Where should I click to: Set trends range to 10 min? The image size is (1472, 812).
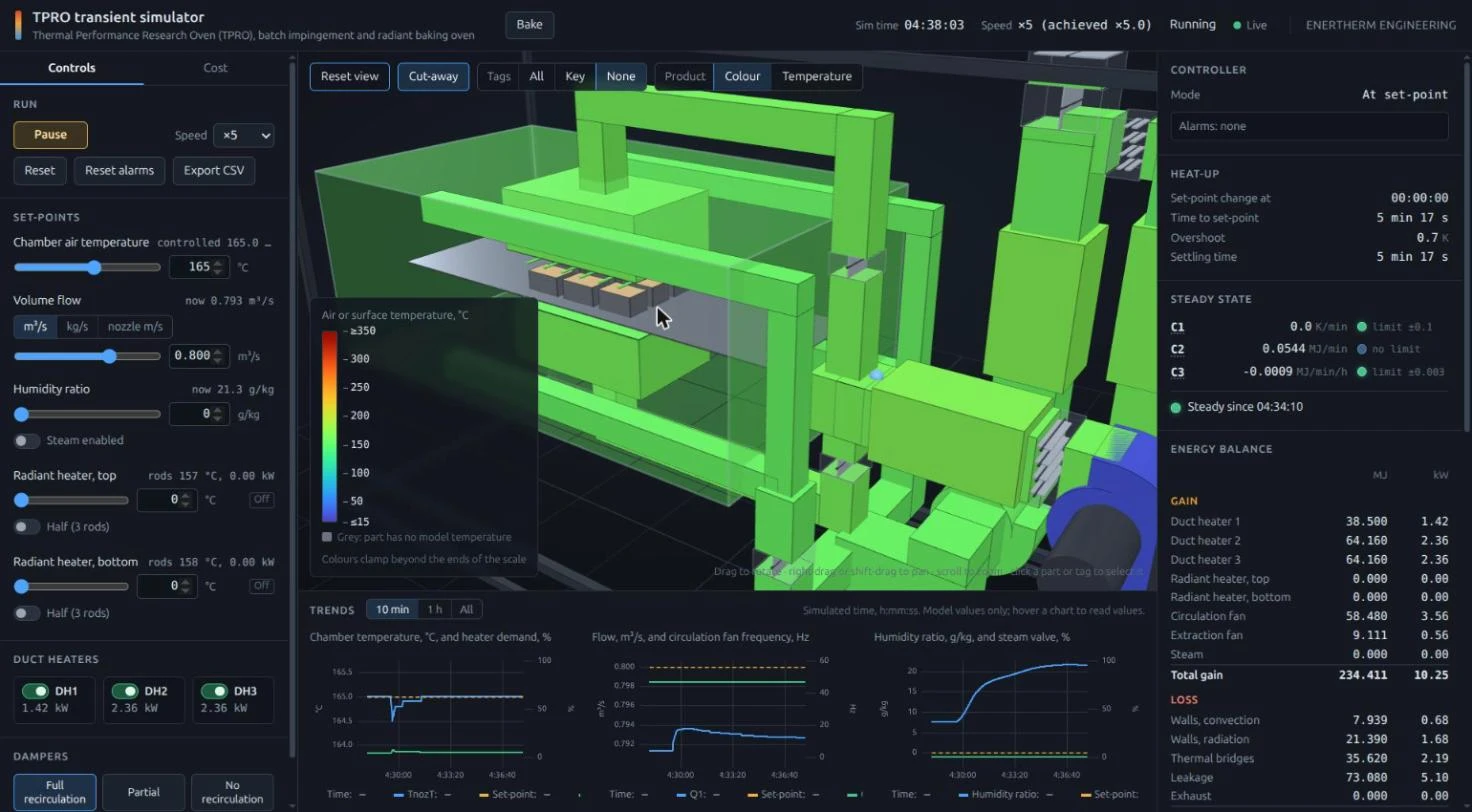click(x=392, y=610)
